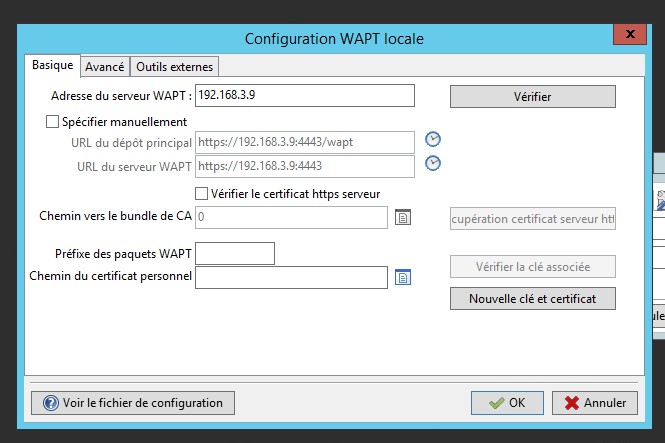Focus the Préfixe des paquets WAPT field
665x443 pixels.
(x=235, y=254)
